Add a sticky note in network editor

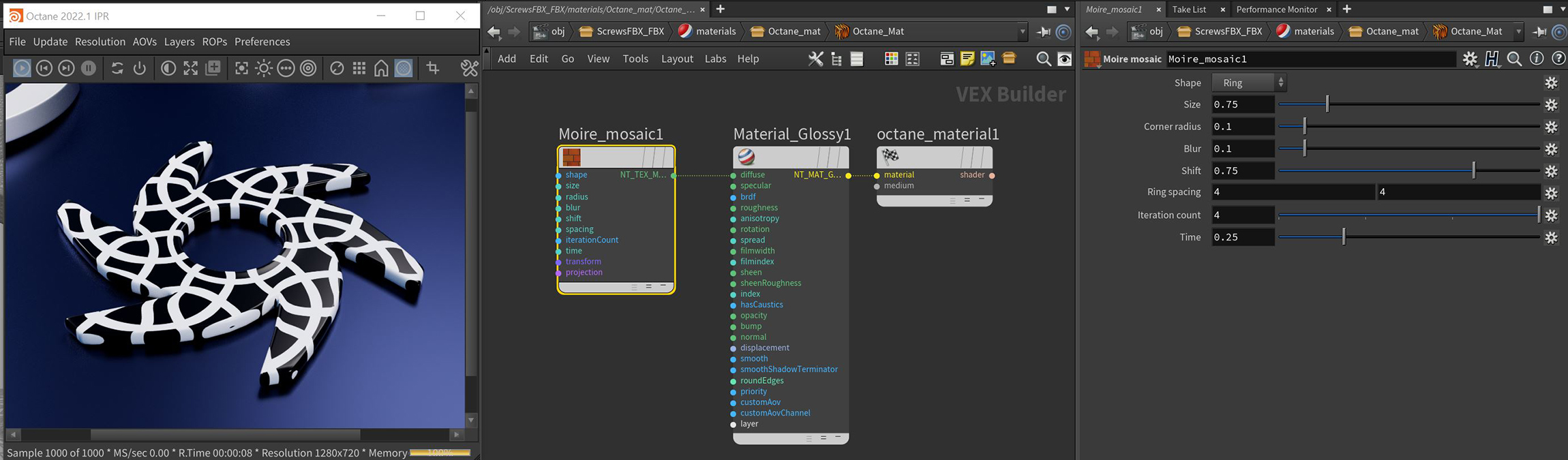coord(967,59)
